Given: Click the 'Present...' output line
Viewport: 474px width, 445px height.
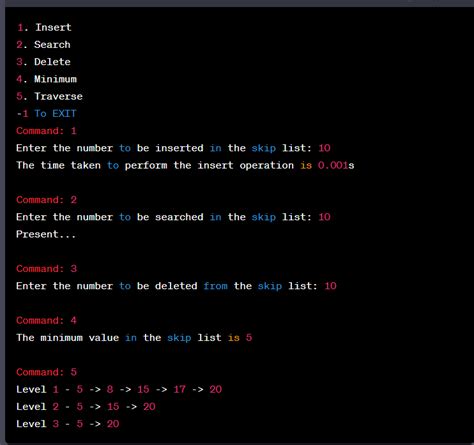Looking at the screenshot, I should point(46,235).
